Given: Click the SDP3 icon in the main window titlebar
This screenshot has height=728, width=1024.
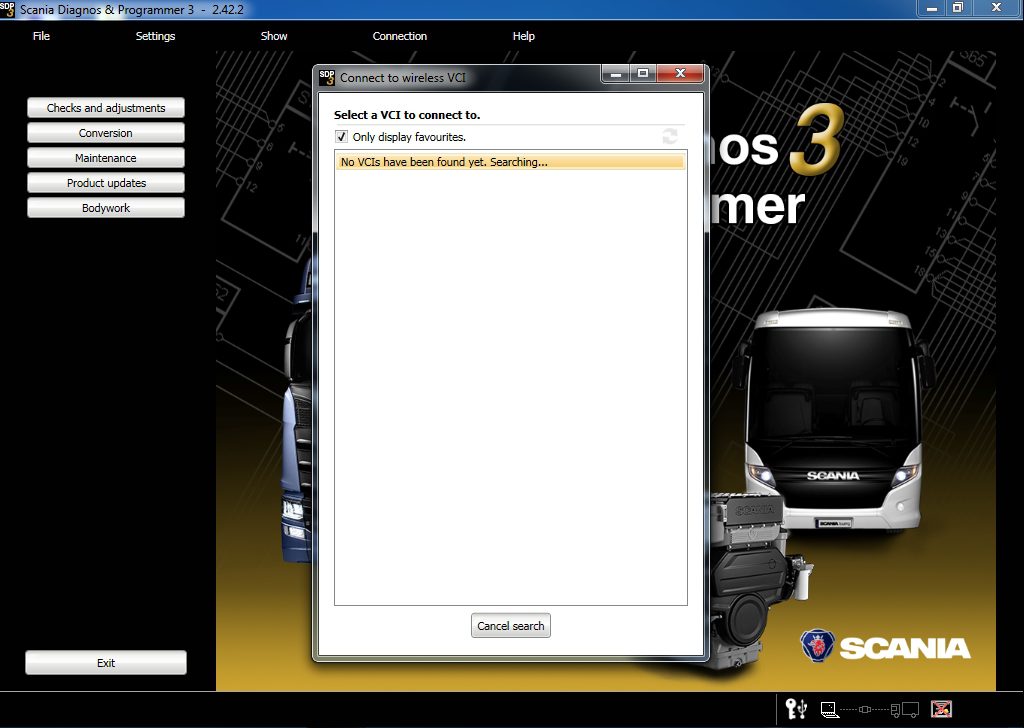Looking at the screenshot, I should [9, 7].
